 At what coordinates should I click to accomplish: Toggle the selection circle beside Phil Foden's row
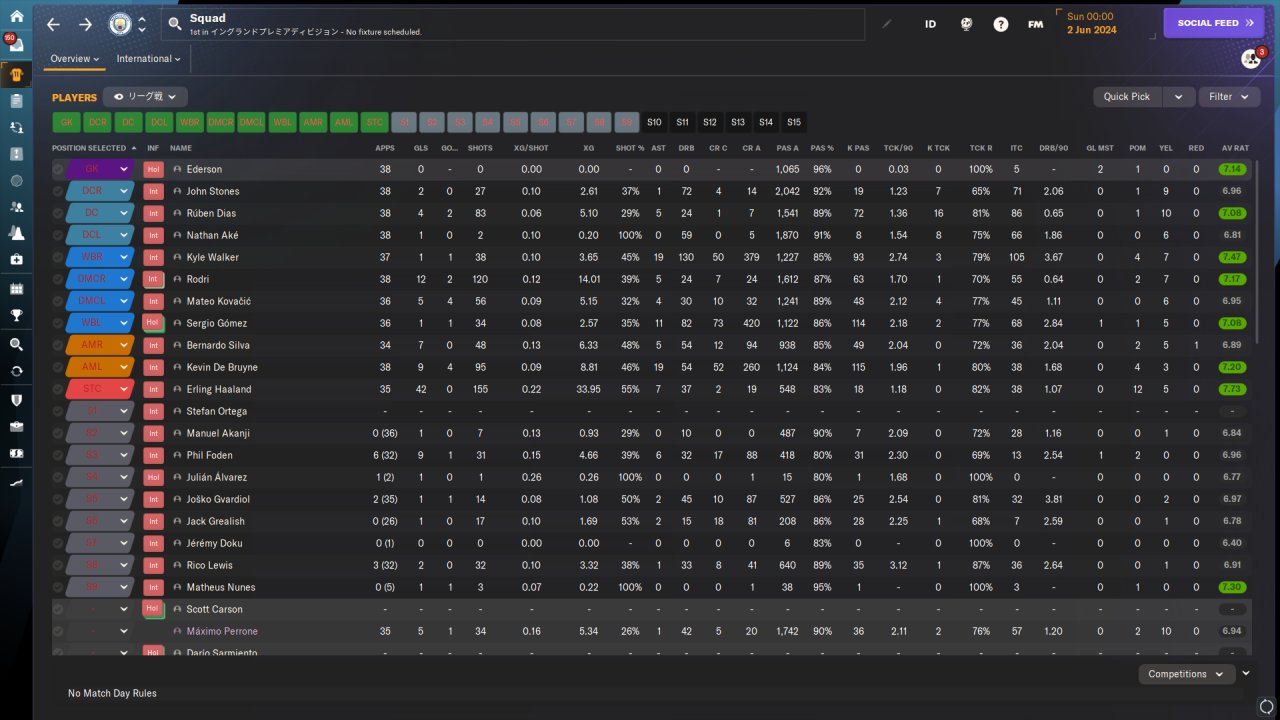pyautogui.click(x=58, y=455)
